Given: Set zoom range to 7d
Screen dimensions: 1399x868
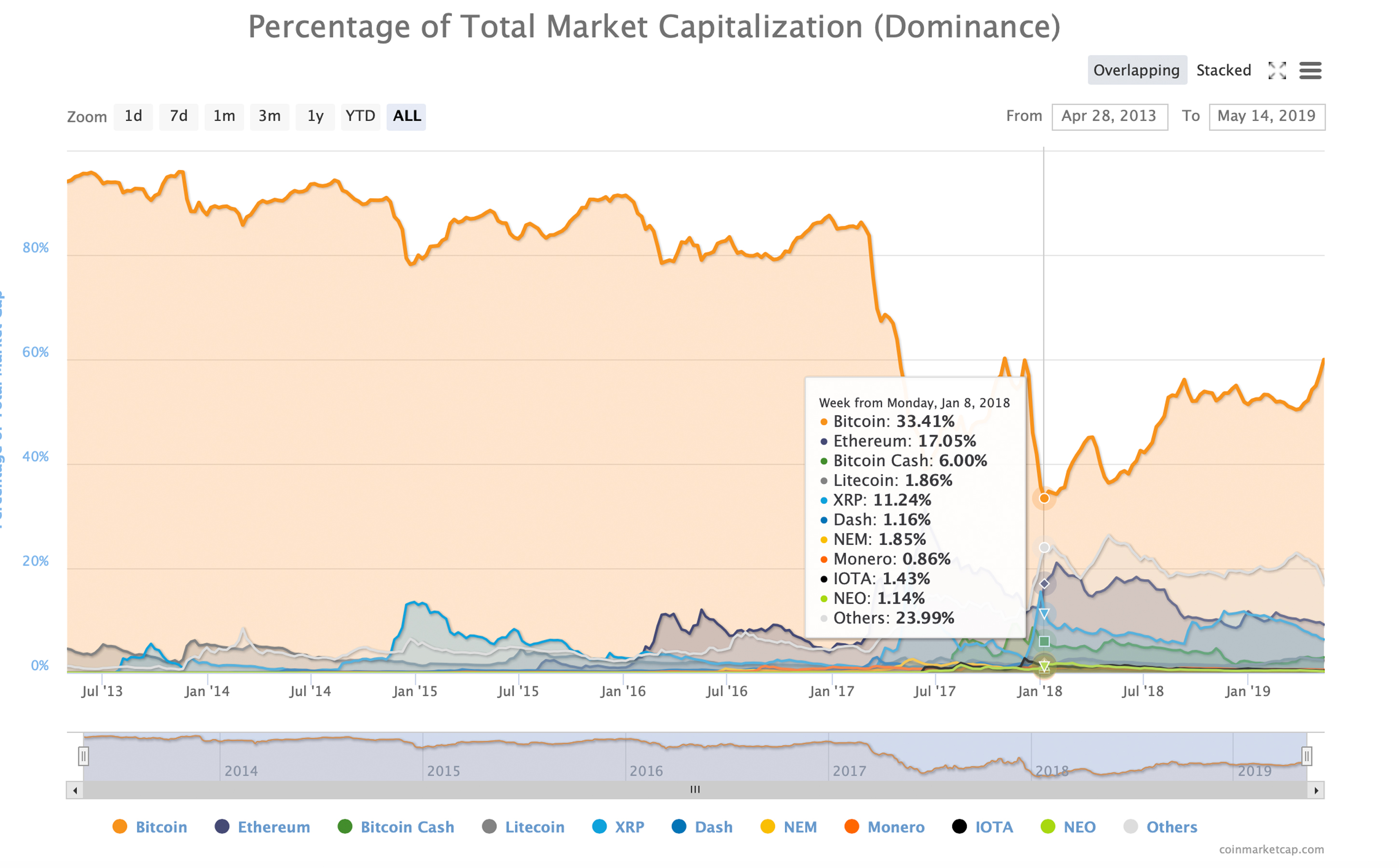Looking at the screenshot, I should coord(178,117).
